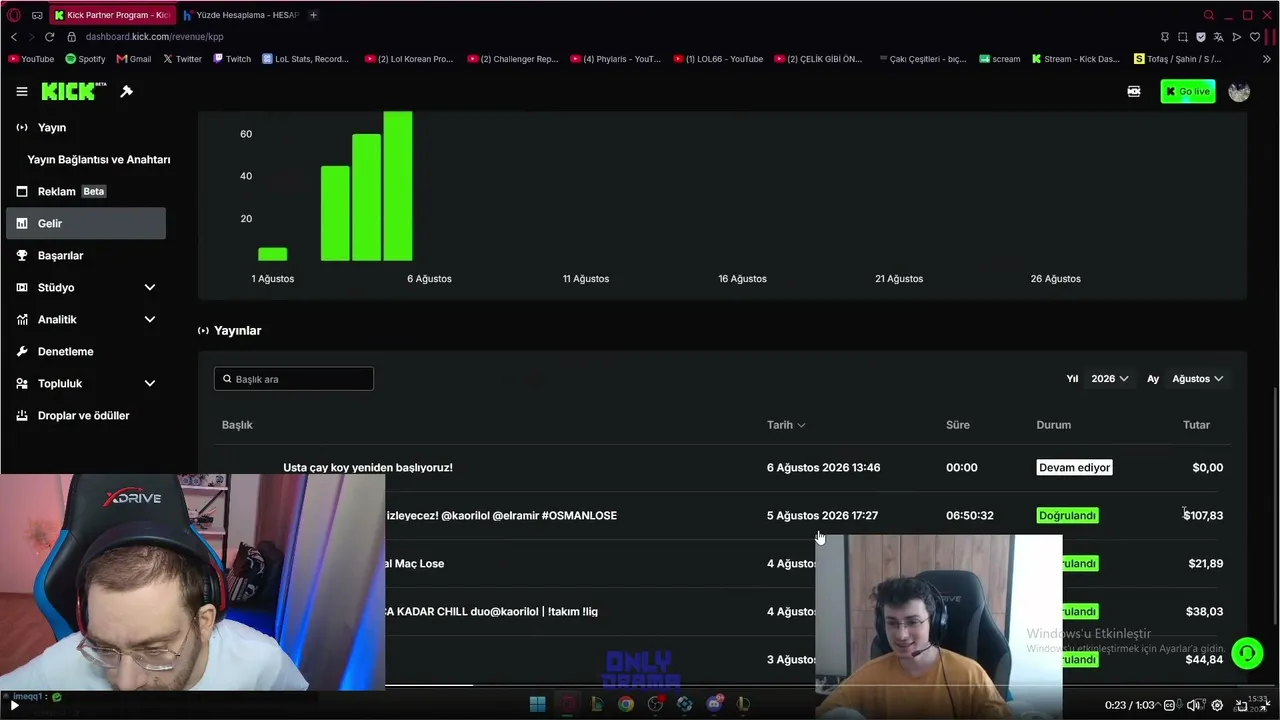Click the 6 Ağustos 2026 13:46 date
Screen dimensions: 1280x720
pos(823,467)
